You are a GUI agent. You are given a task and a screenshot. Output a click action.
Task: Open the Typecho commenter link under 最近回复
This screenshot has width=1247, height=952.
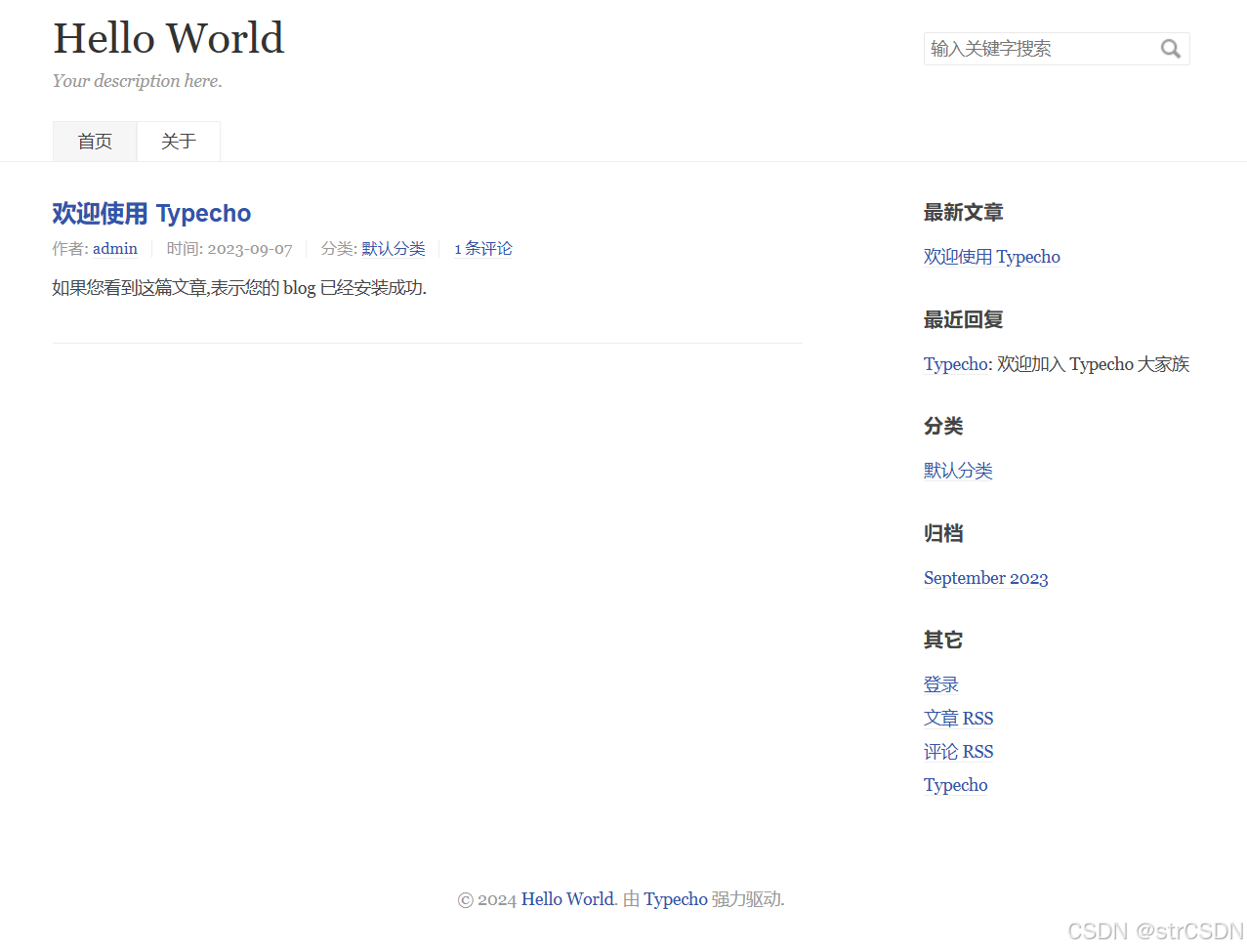coord(957,364)
